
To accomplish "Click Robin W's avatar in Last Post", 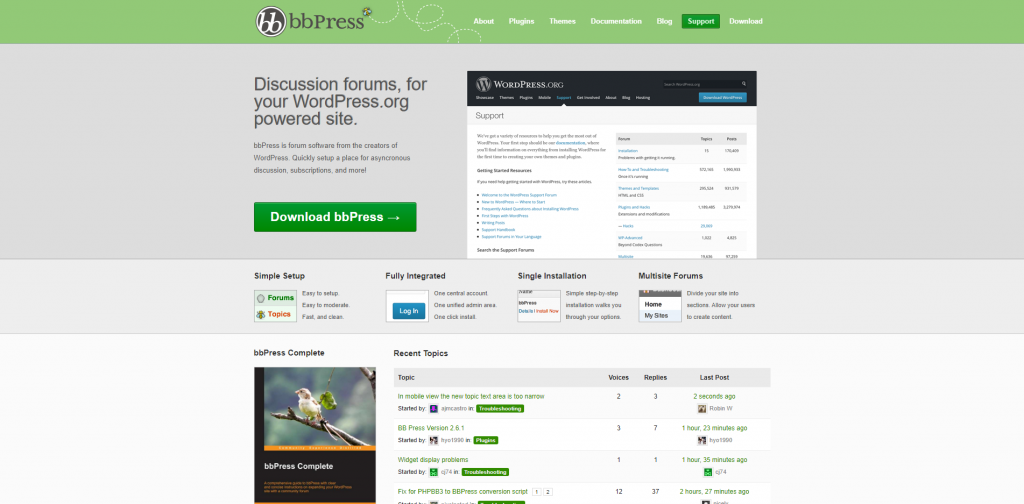I will (x=702, y=409).
